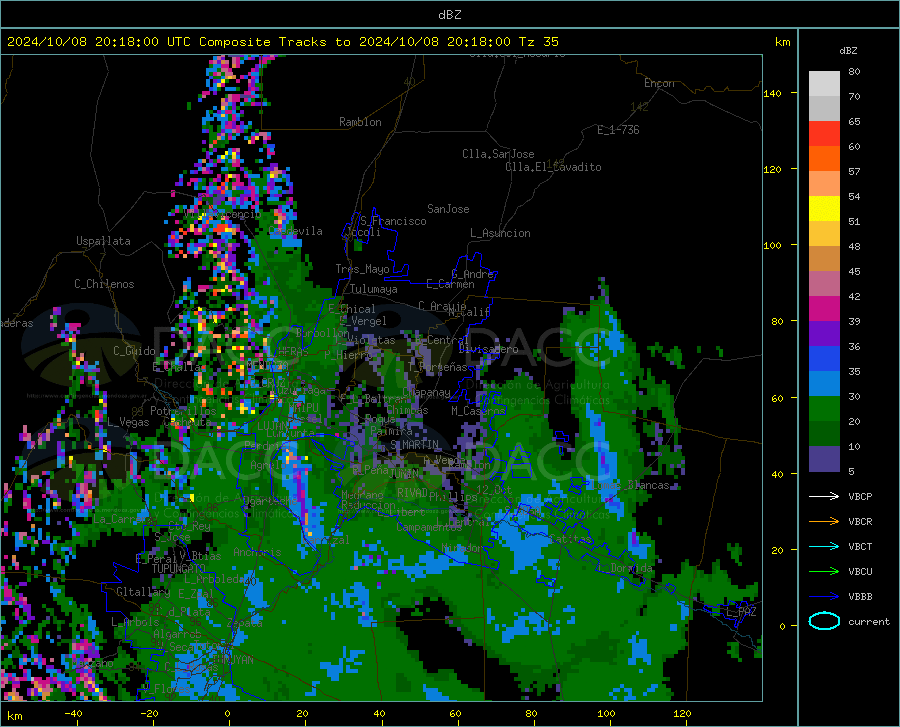
Task: Click the yellow composite tracks timestamp line
Action: click(x=282, y=41)
